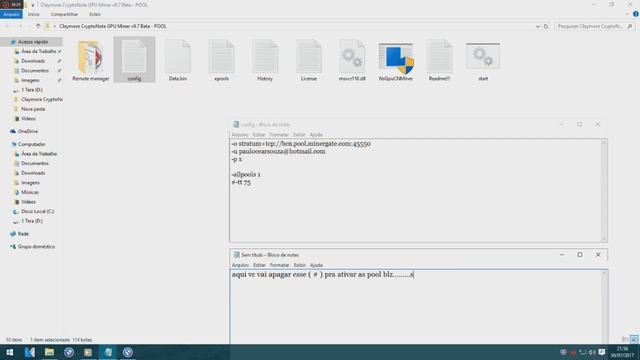Viewport: 640px width, 360px height.
Task: Select Computador in navigation pane
Action: (x=31, y=144)
